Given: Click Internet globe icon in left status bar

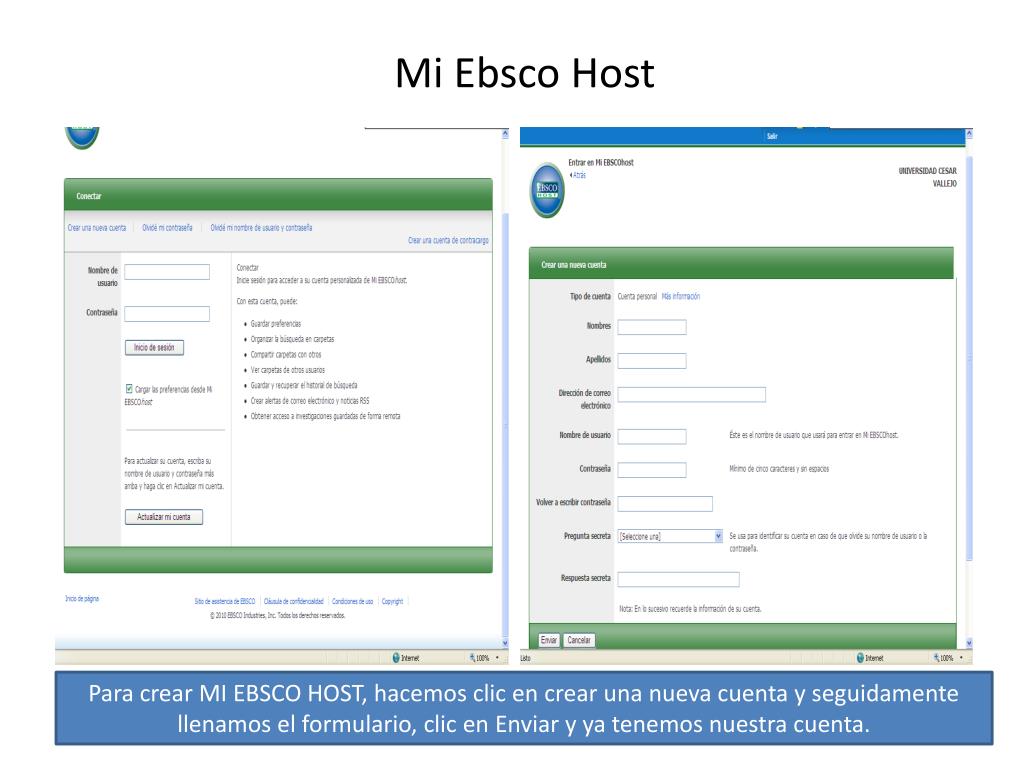Looking at the screenshot, I should click(396, 658).
